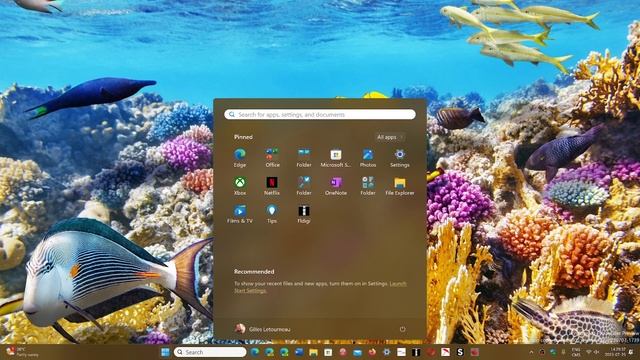Open the Tips app

272,214
